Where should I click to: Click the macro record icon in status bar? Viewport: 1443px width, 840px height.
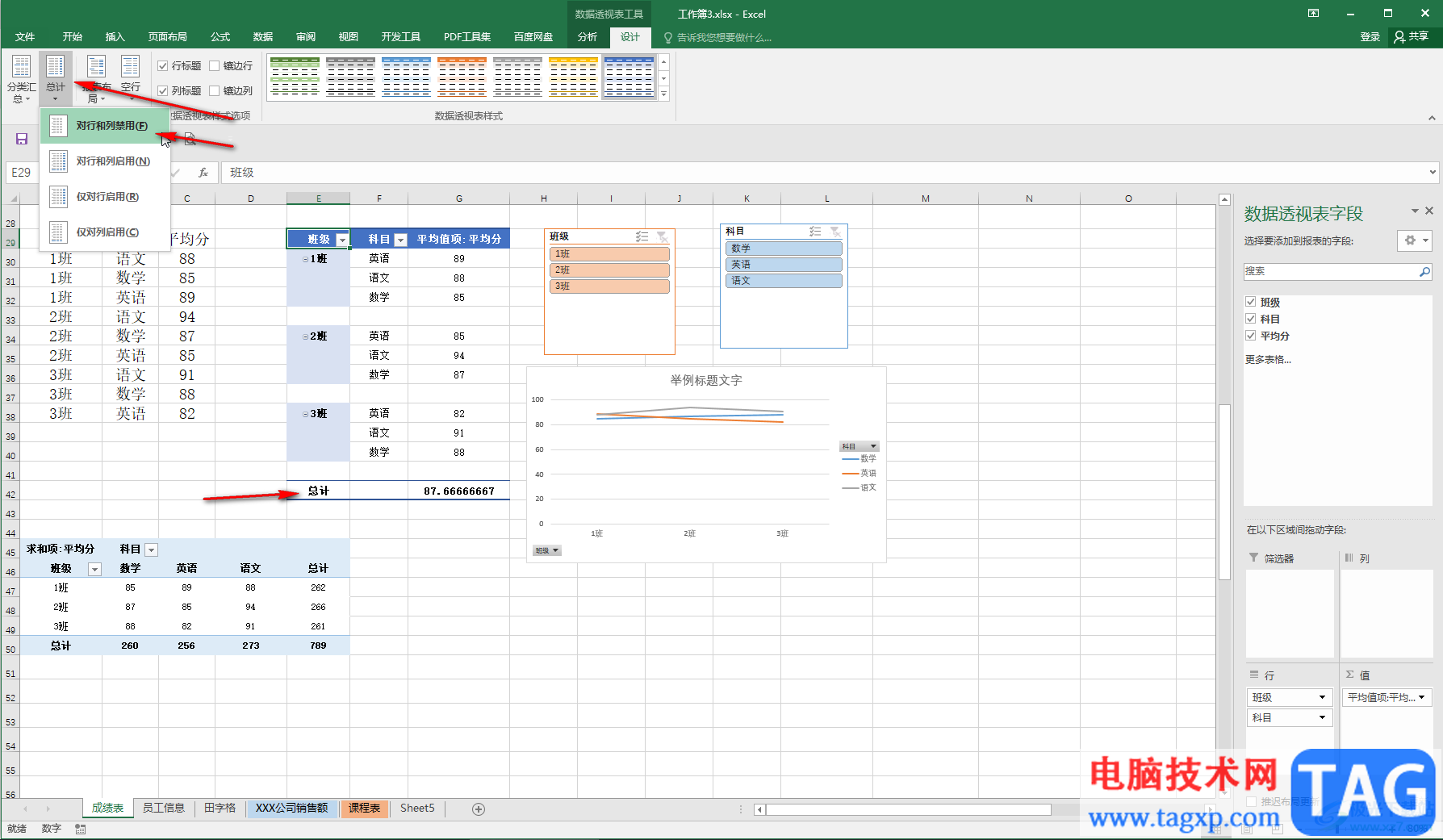(x=80, y=829)
